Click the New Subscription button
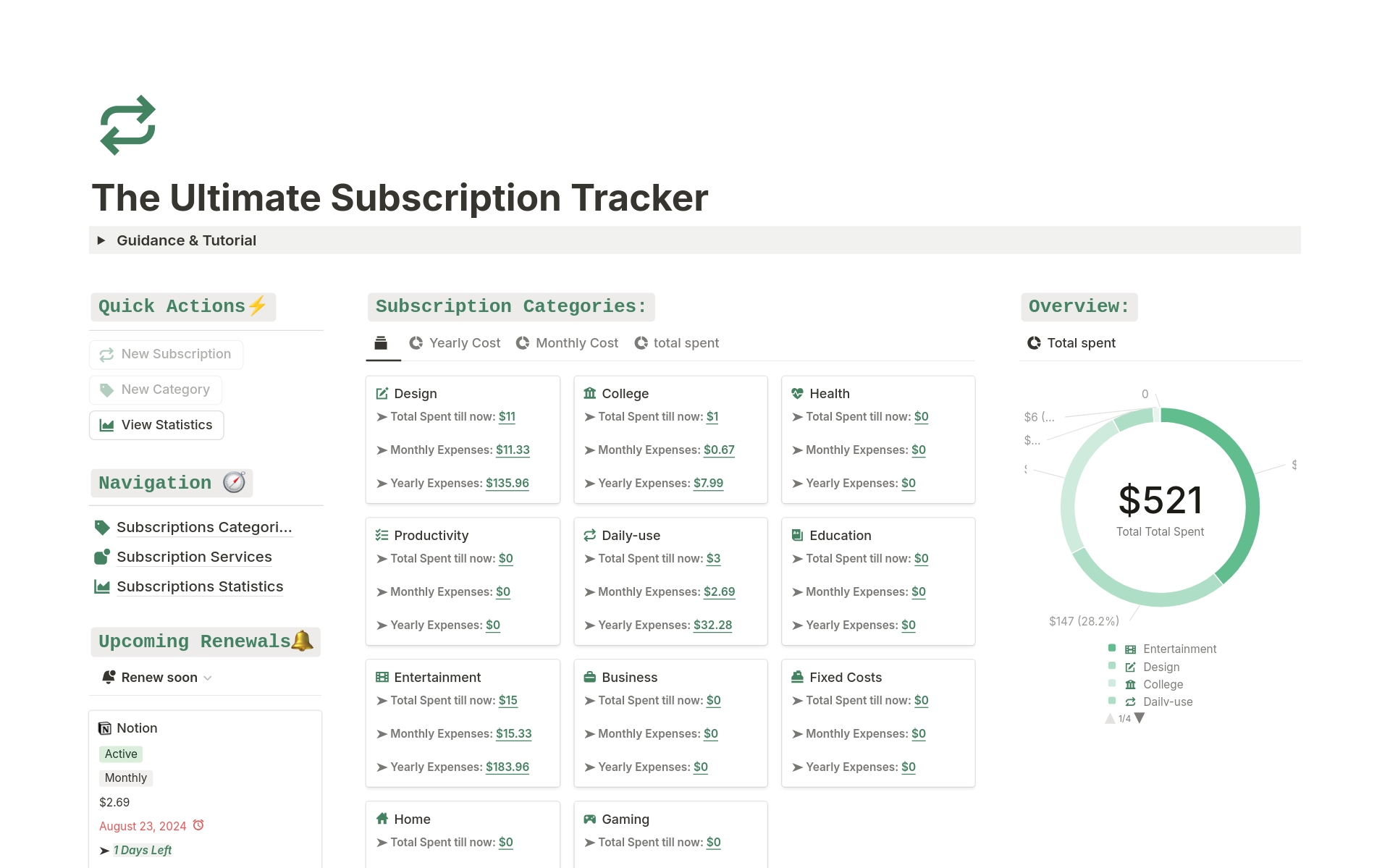The height and width of the screenshot is (868, 1390). coord(166,354)
